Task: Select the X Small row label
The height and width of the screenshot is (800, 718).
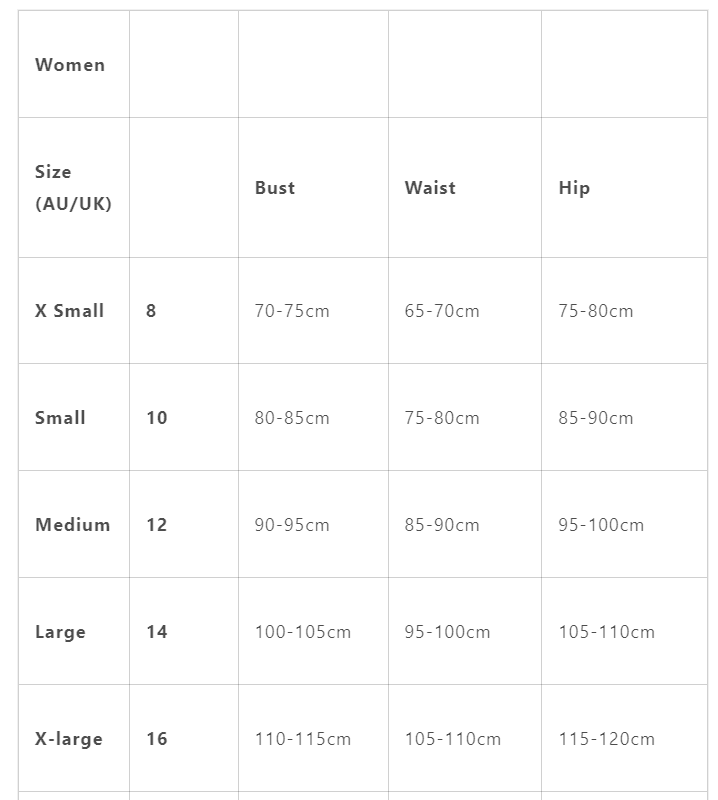Action: [x=70, y=311]
